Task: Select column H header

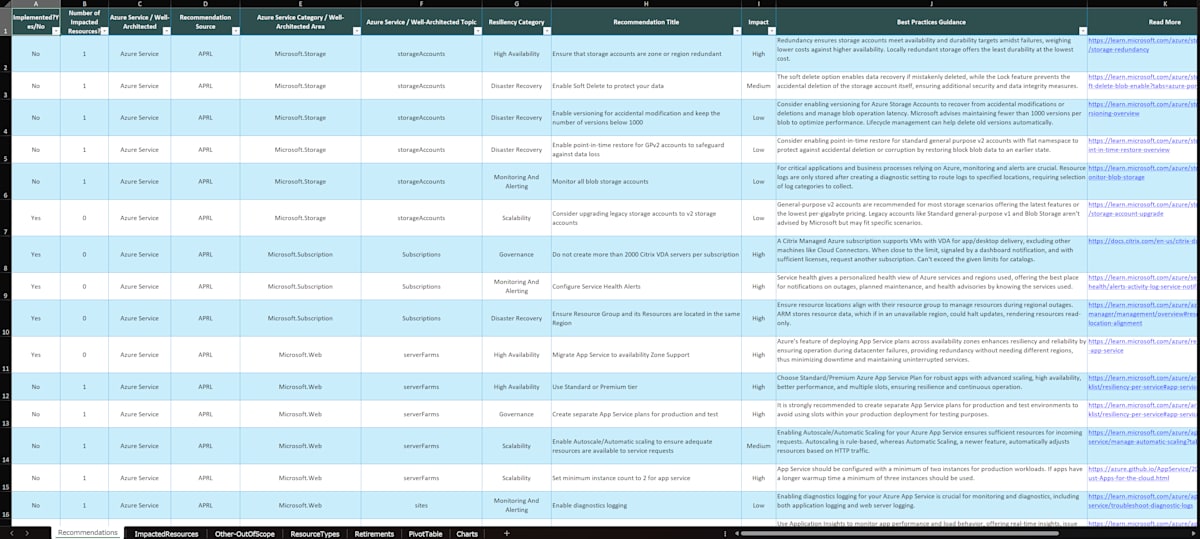Action: pyautogui.click(x=645, y=4)
